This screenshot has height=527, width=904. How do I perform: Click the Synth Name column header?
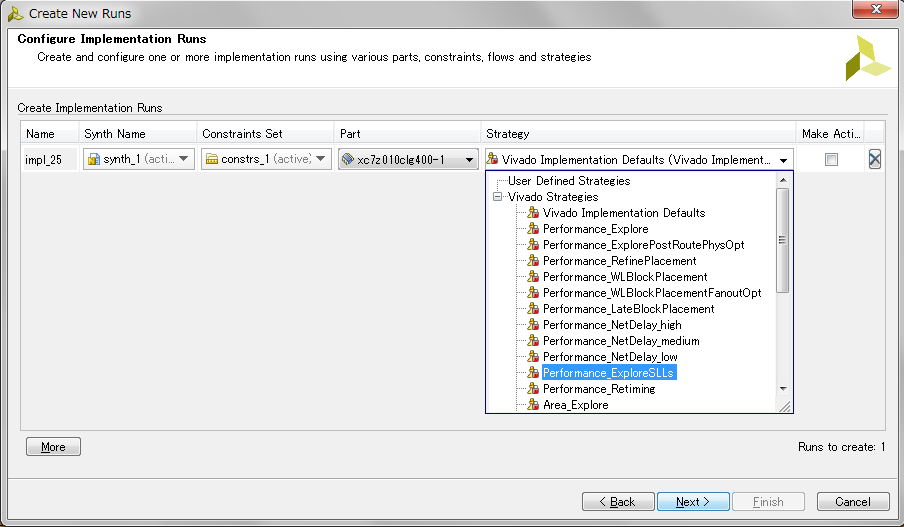[138, 134]
